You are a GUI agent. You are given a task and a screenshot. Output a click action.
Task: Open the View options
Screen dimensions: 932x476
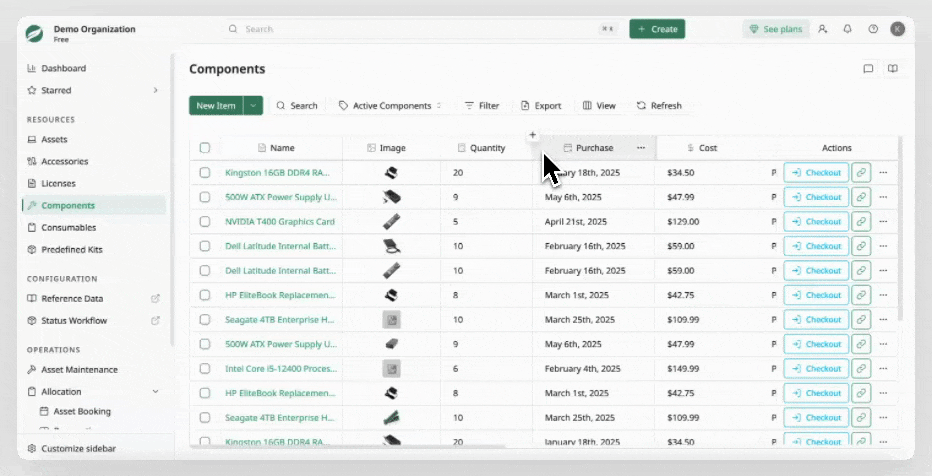tap(599, 105)
